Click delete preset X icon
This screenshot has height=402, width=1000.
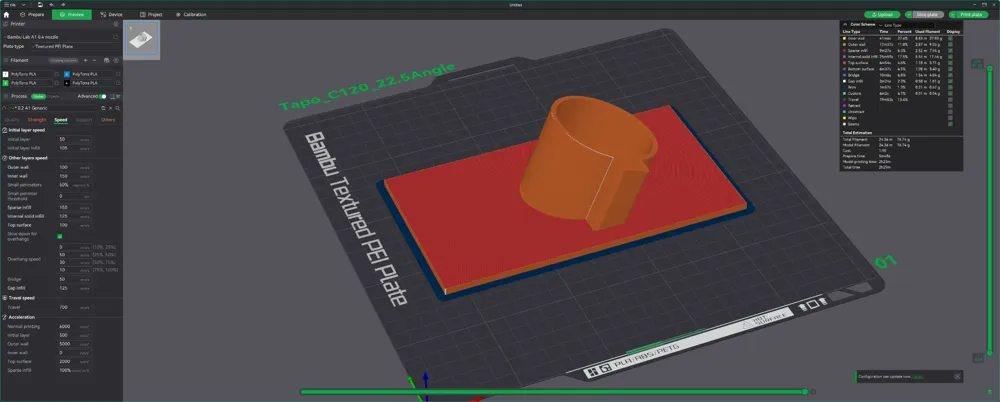[x=111, y=108]
